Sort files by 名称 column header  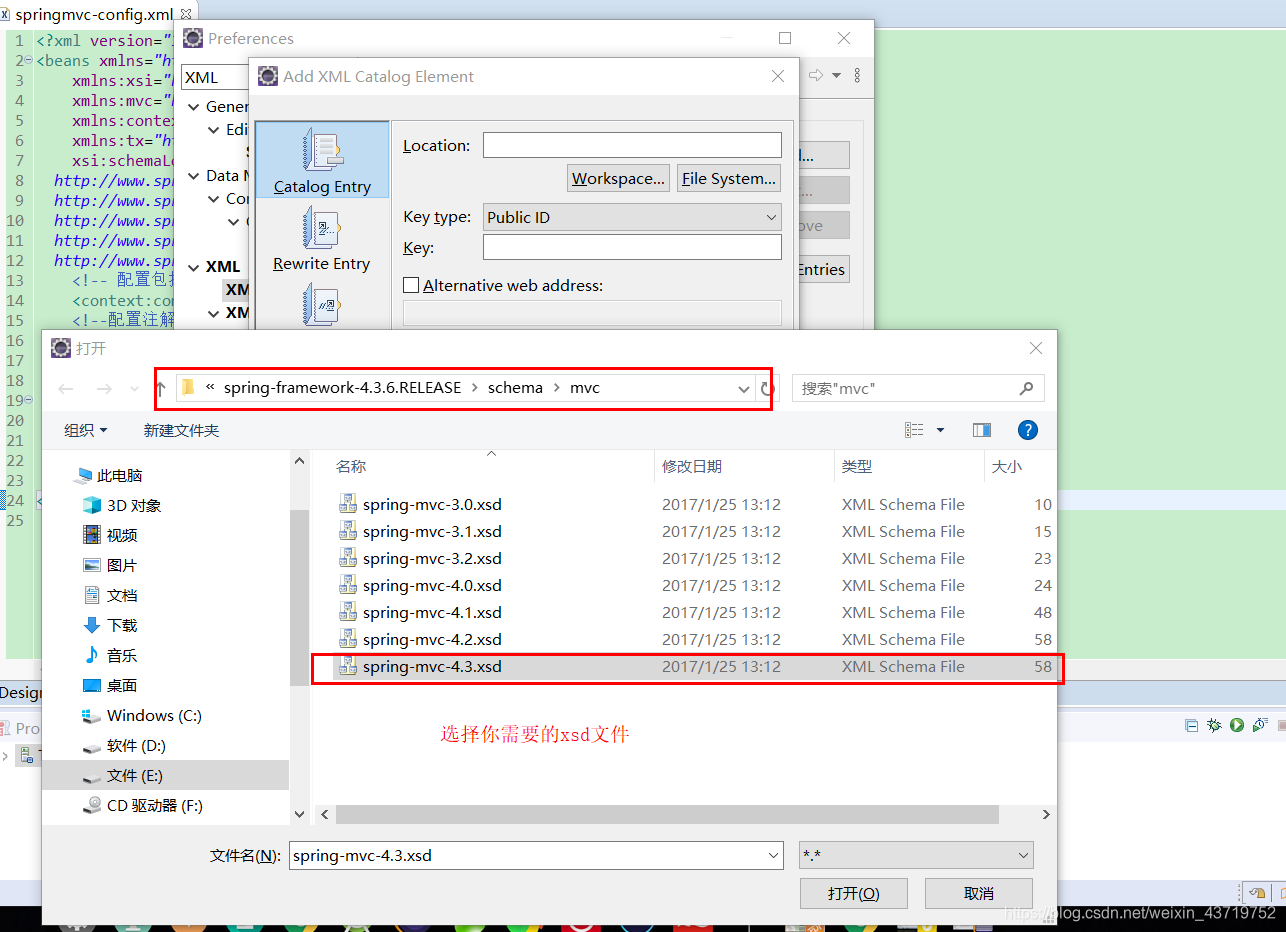351,467
